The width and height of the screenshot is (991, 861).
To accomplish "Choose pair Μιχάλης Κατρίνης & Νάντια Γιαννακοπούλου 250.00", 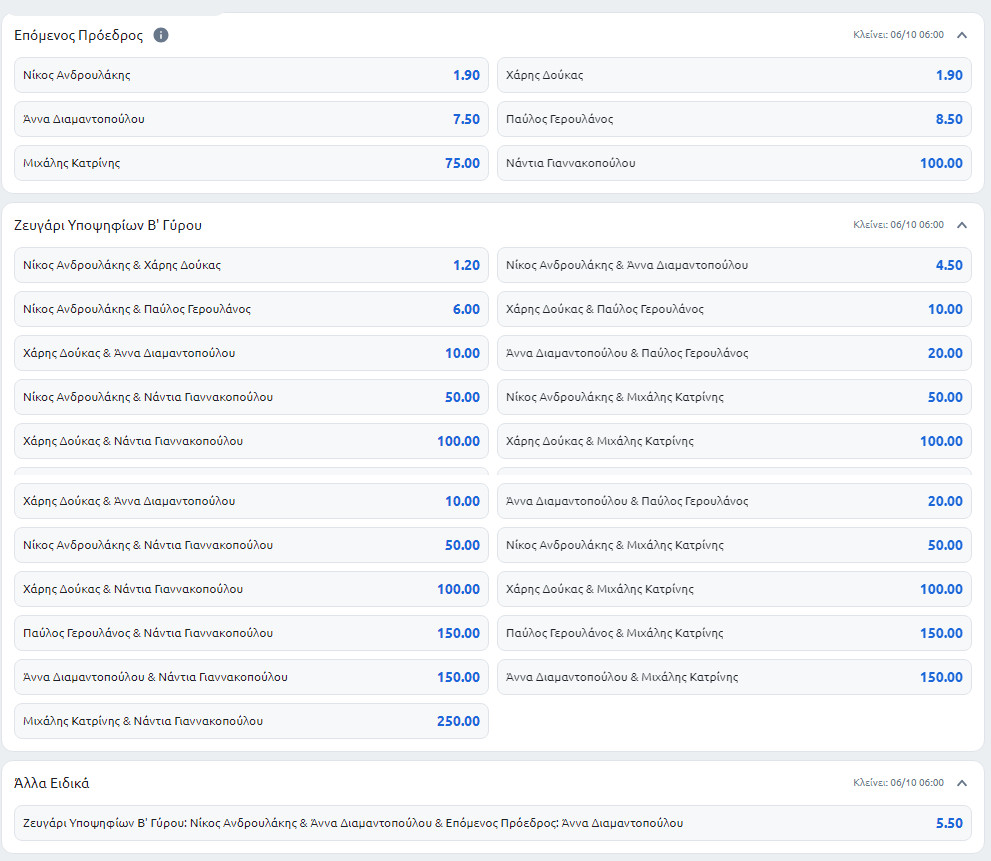I will click(x=251, y=721).
